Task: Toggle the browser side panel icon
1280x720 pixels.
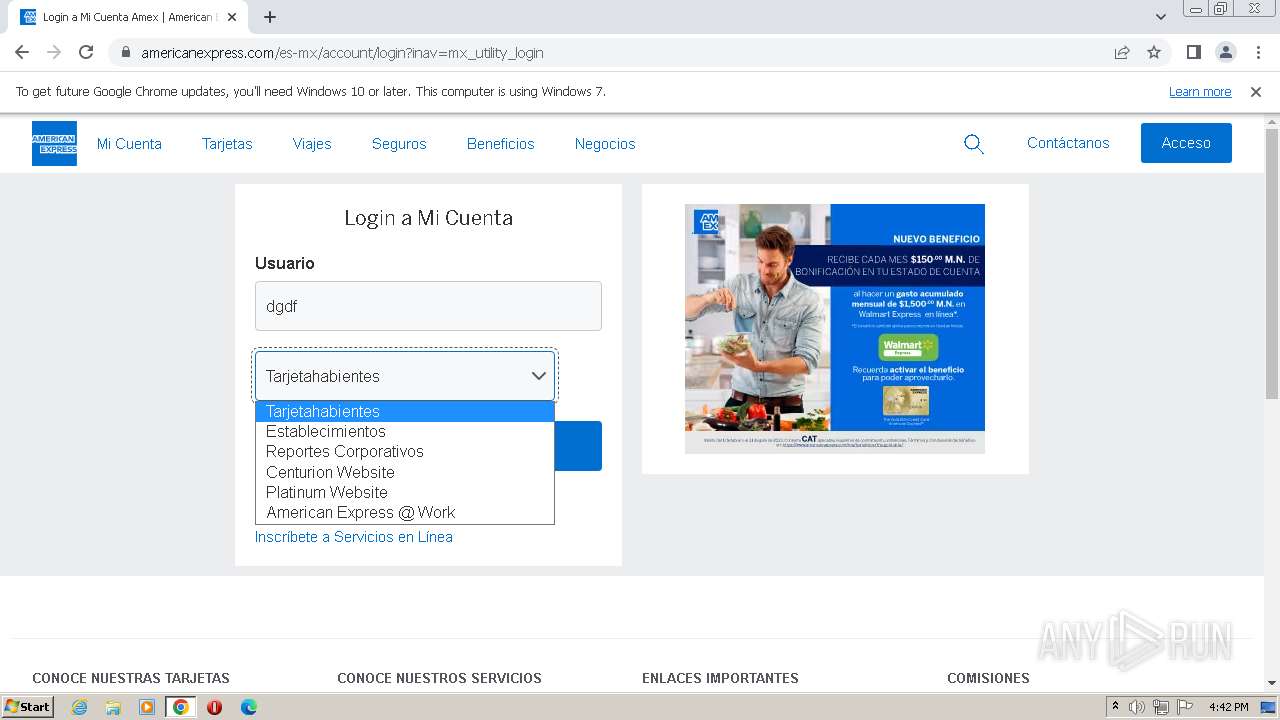Action: pyautogui.click(x=1194, y=52)
